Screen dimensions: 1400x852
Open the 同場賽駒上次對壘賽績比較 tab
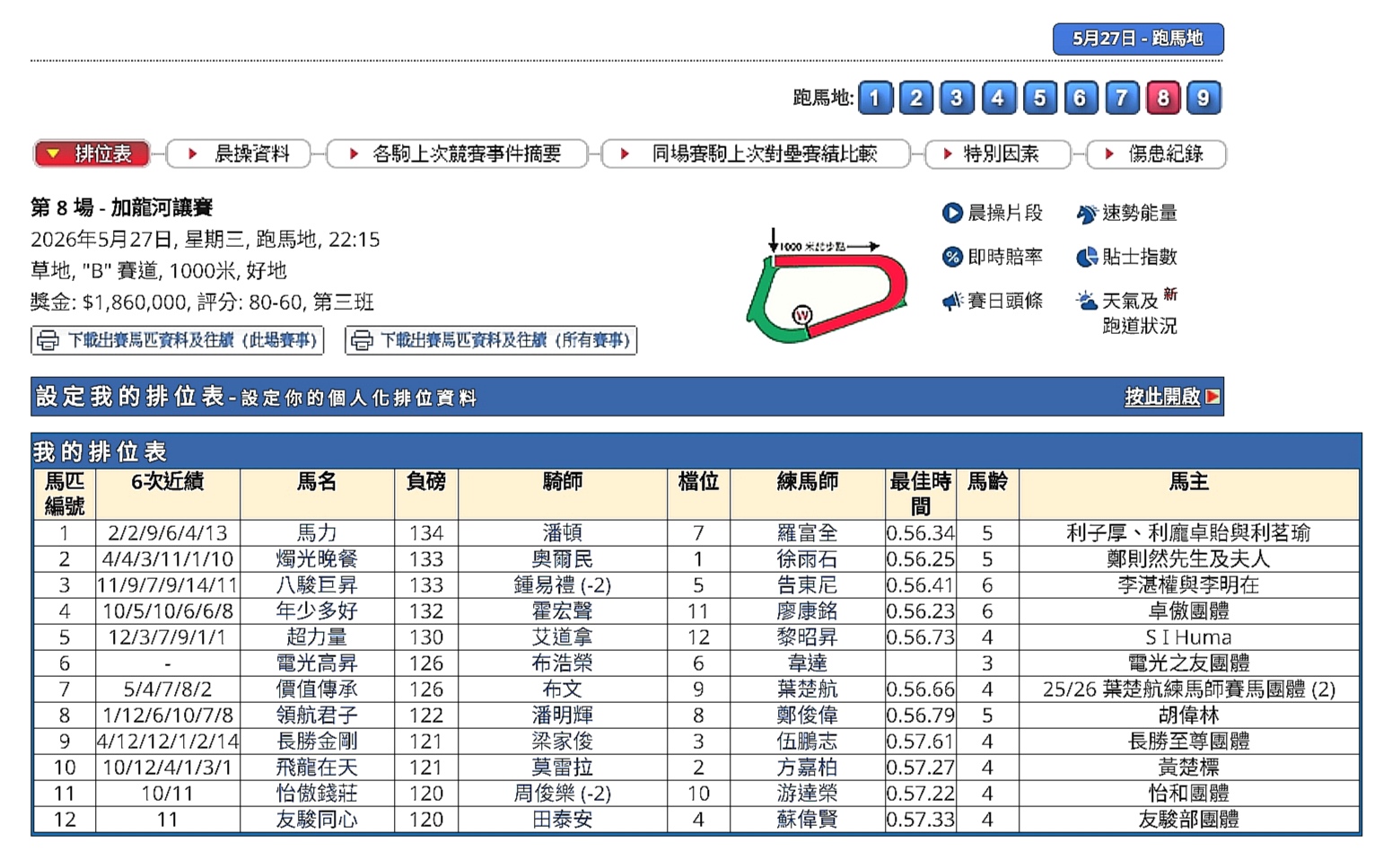click(x=755, y=154)
